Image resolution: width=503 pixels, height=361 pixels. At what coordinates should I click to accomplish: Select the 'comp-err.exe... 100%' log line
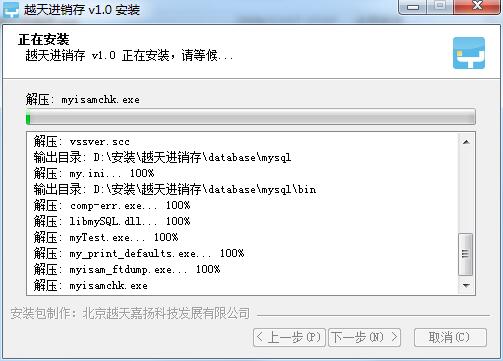[x=112, y=205]
